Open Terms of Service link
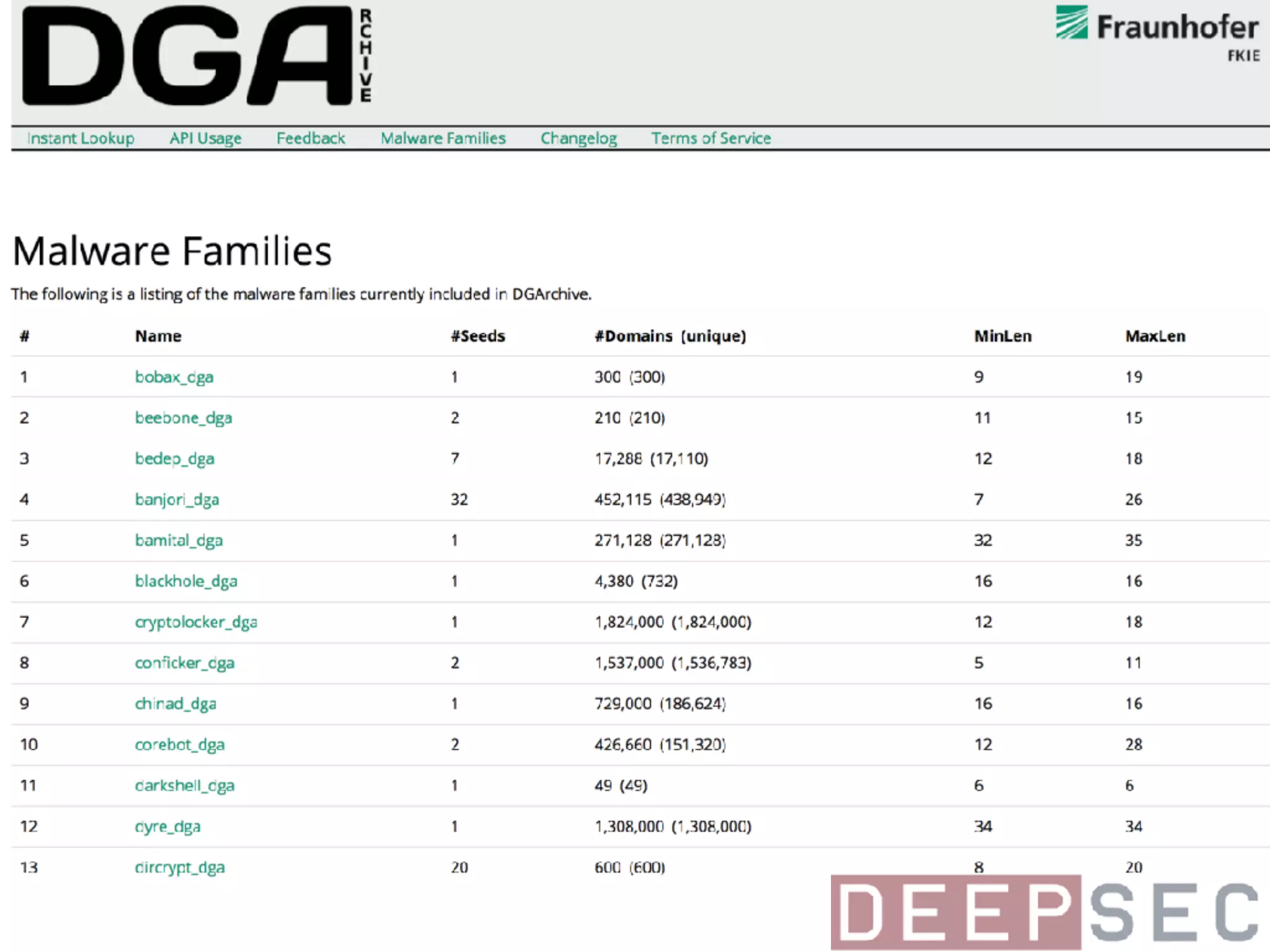Image resolution: width=1270 pixels, height=952 pixels. [x=711, y=138]
